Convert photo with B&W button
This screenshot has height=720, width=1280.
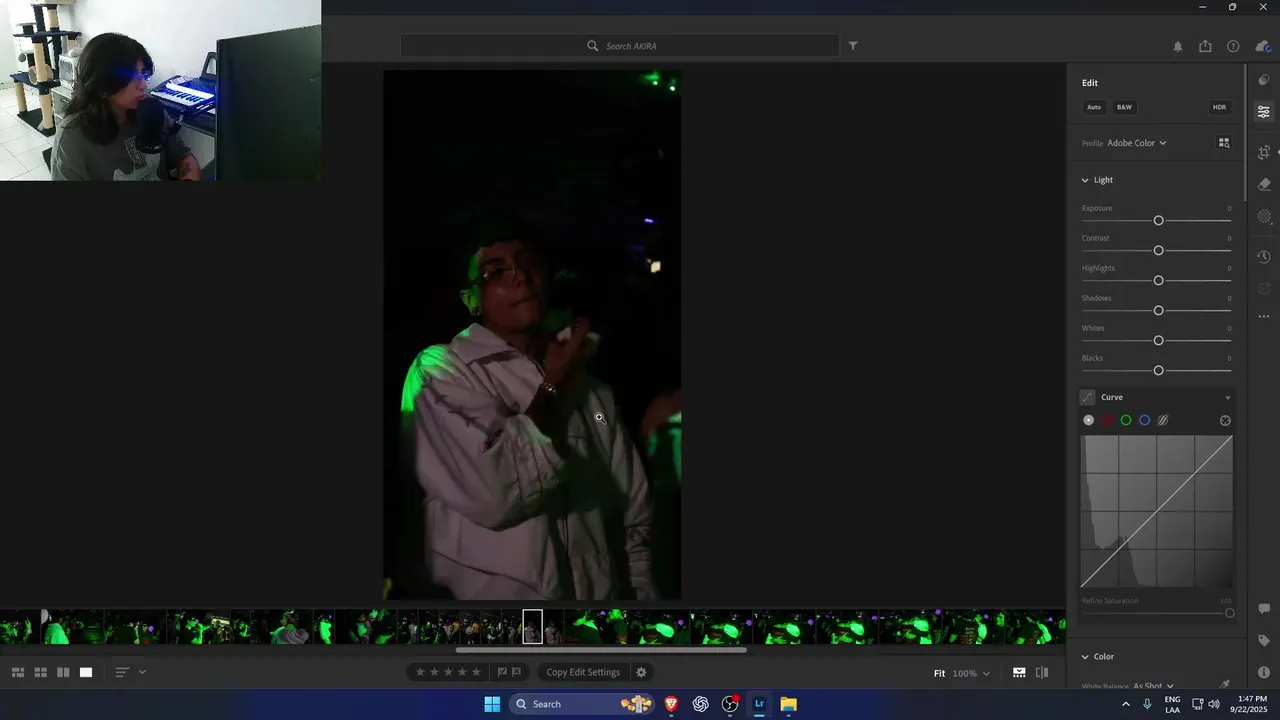coord(1125,107)
